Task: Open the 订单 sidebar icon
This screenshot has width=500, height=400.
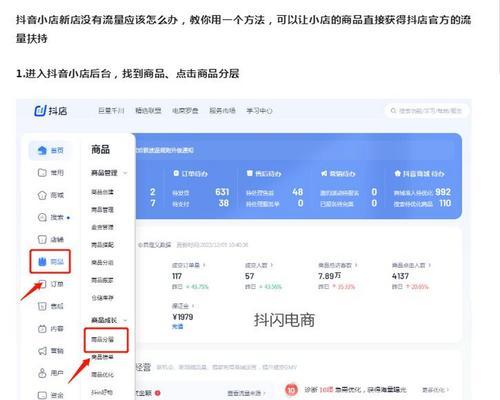Action: 42,284
